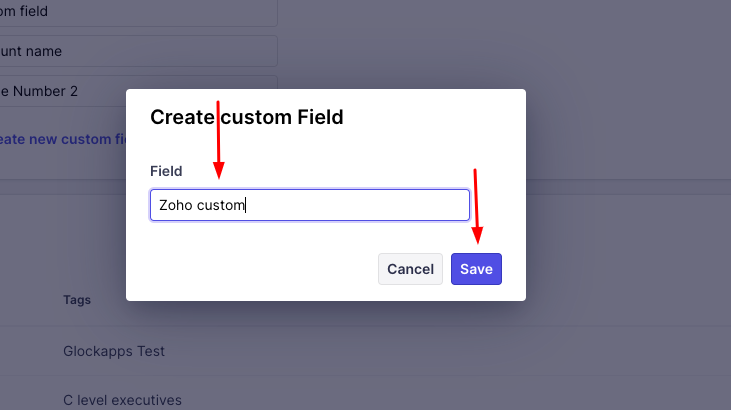Click the Tags column header
Screen dimensions: 731x410
pyautogui.click(x=77, y=299)
